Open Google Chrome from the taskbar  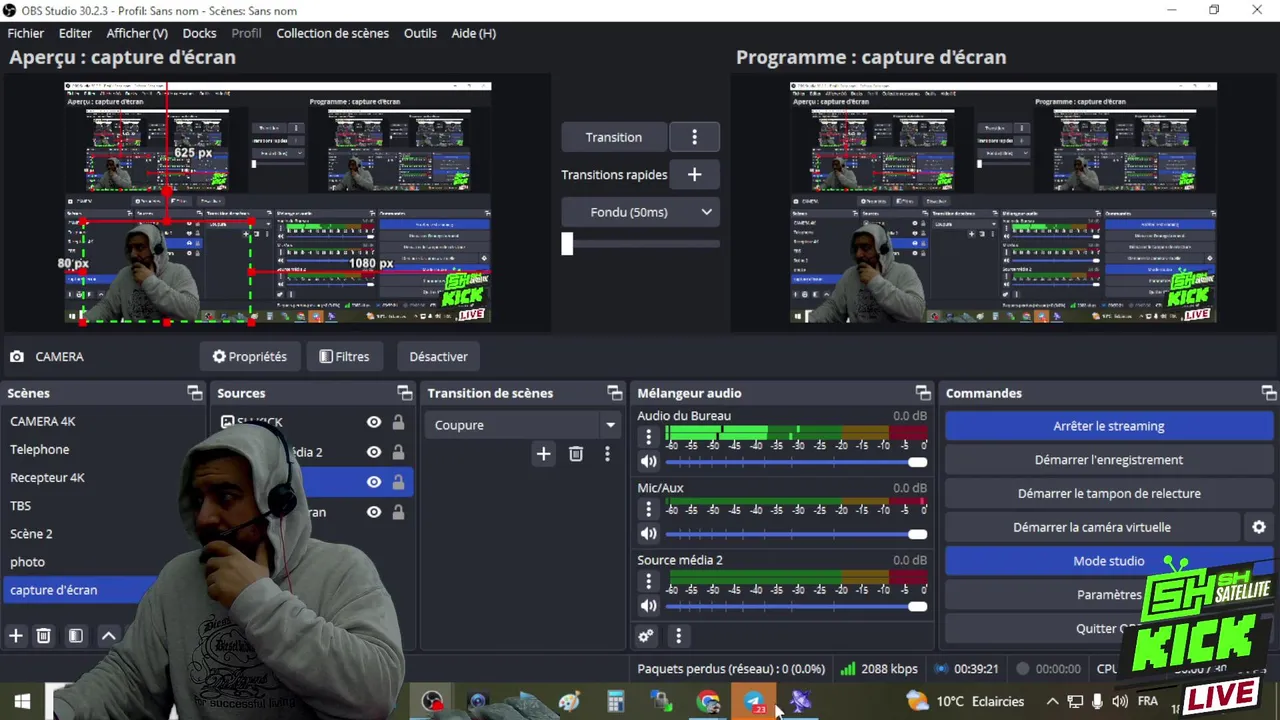coord(708,701)
